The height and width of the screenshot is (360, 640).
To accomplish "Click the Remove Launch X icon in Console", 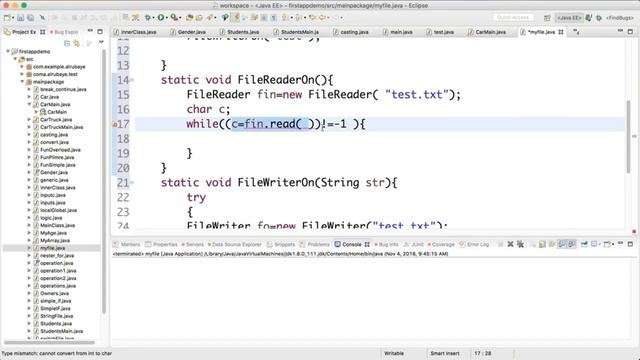I will tap(510, 244).
